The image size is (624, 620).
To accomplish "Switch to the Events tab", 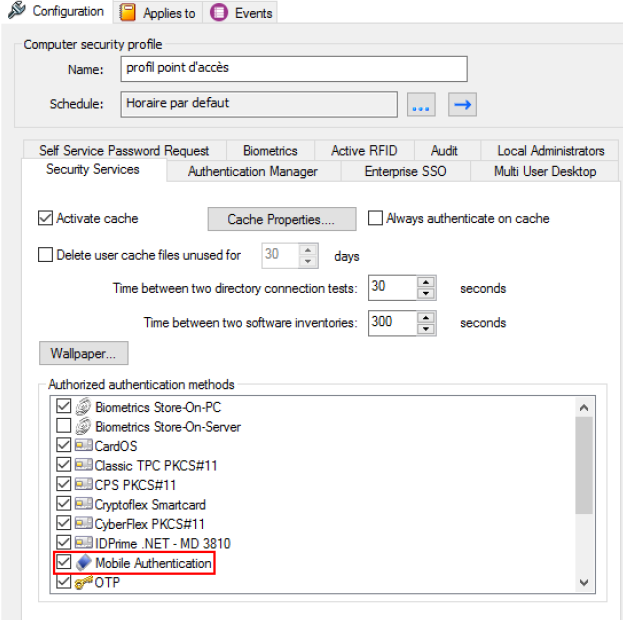I will pyautogui.click(x=240, y=13).
